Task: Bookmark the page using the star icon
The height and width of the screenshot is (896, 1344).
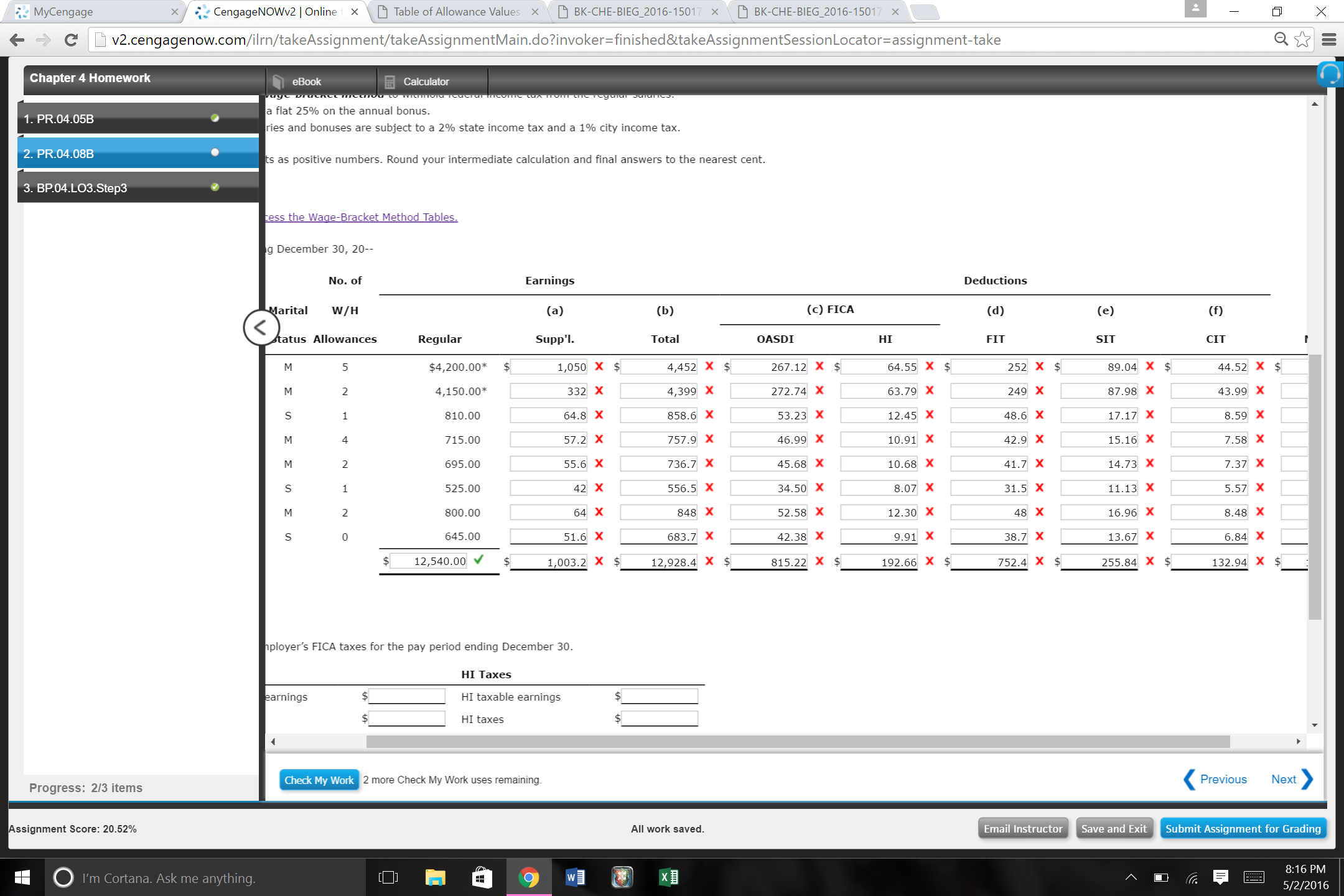Action: (x=1302, y=39)
